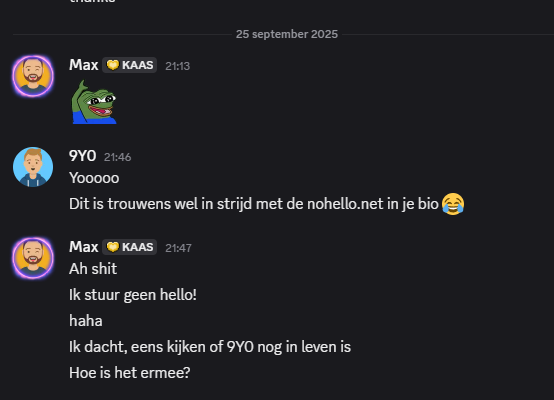Viewport: 554px width, 400px height.
Task: Click the 21:46 timestamp
Action: coord(117,157)
